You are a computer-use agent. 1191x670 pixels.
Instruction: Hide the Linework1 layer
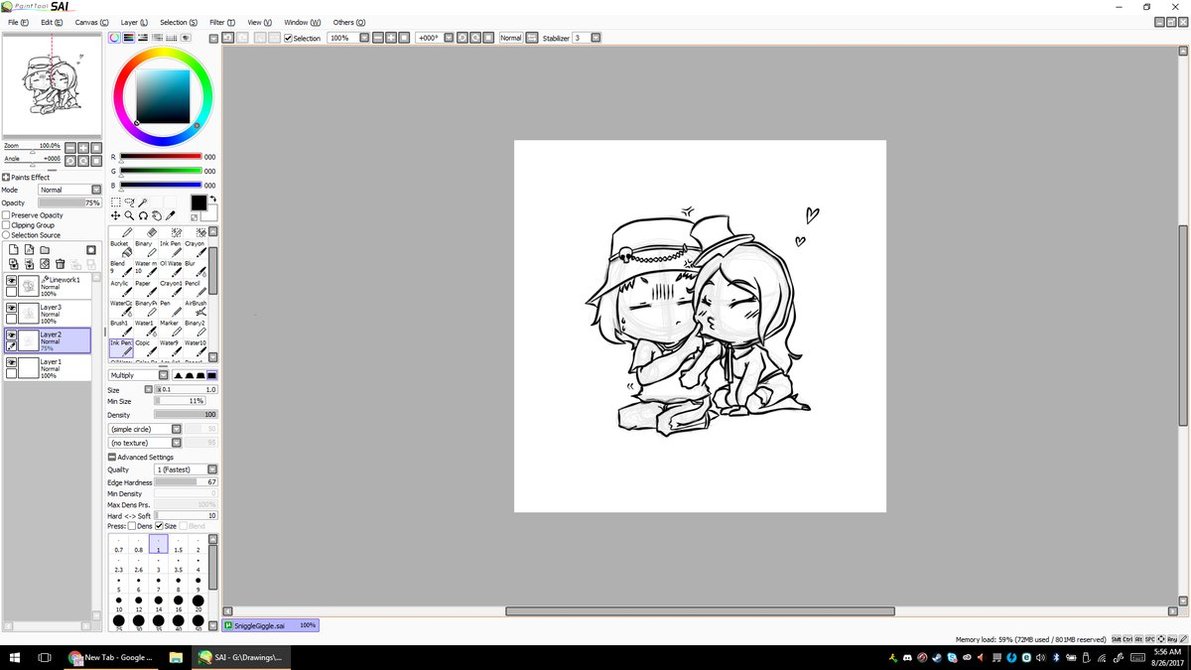pos(11,281)
